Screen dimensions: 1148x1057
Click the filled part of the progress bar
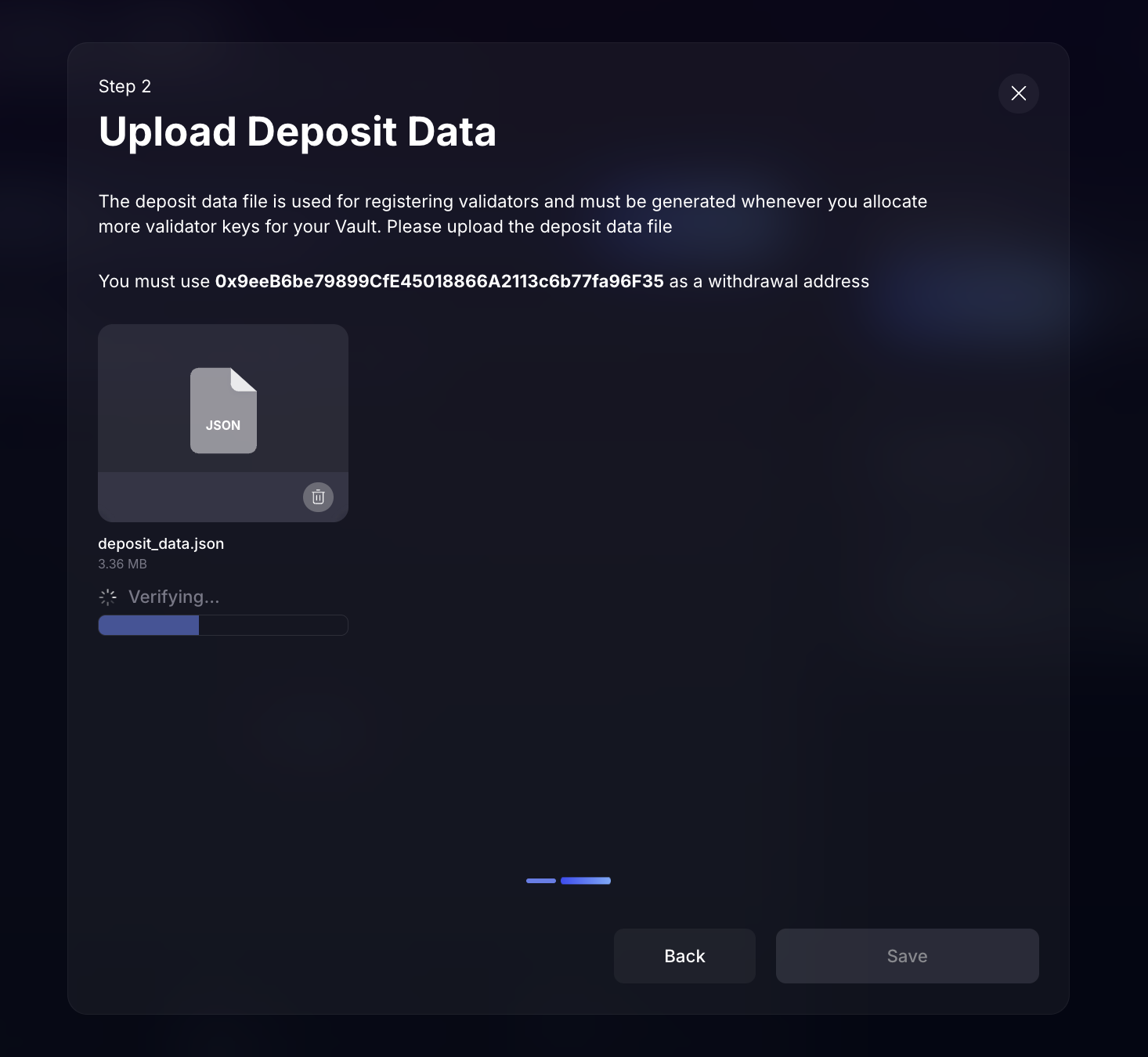click(149, 625)
